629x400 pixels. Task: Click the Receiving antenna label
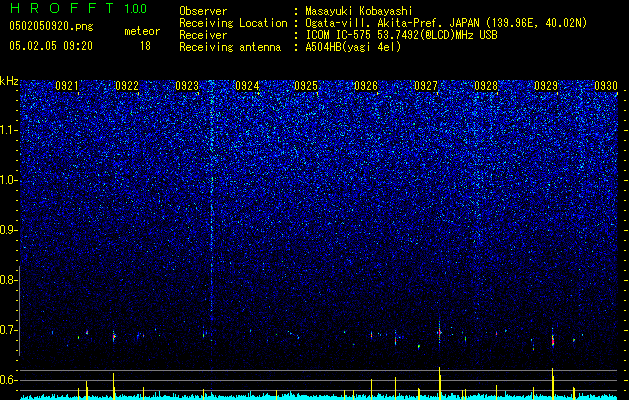(x=230, y=47)
